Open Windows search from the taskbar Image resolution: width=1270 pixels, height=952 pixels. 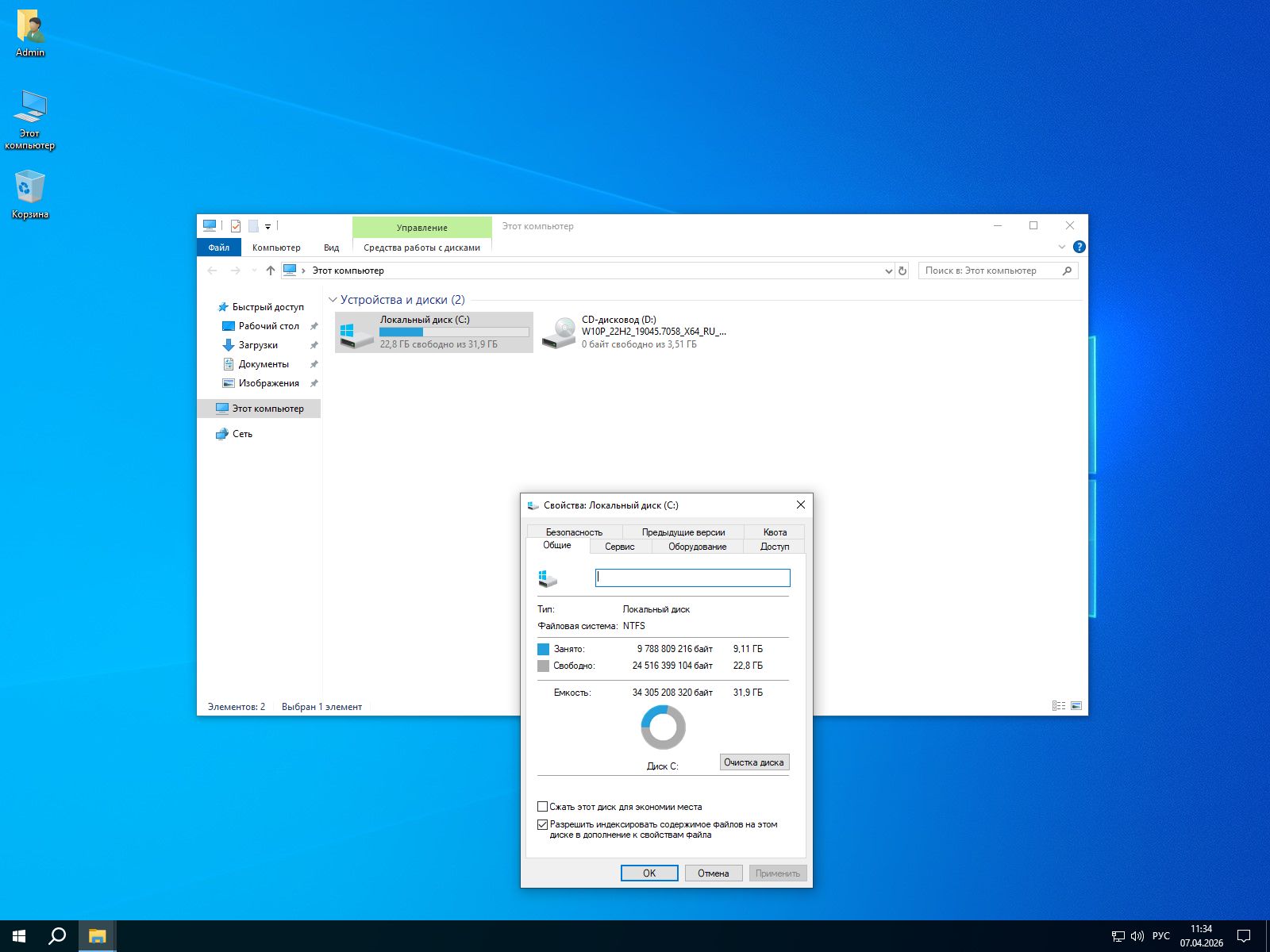pyautogui.click(x=57, y=936)
